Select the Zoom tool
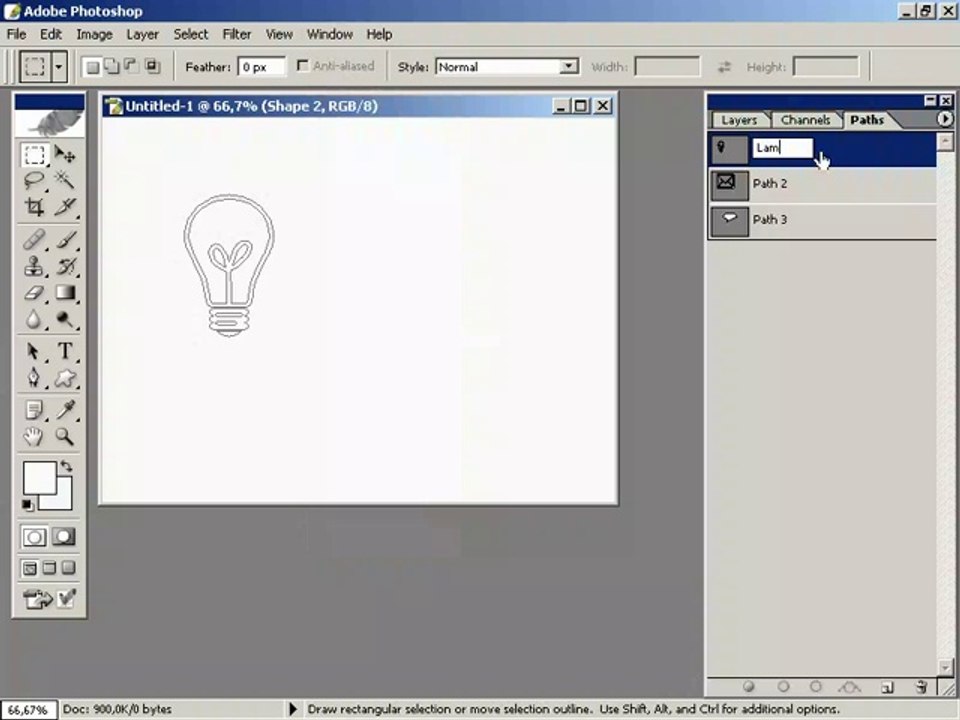960x720 pixels. 65,436
